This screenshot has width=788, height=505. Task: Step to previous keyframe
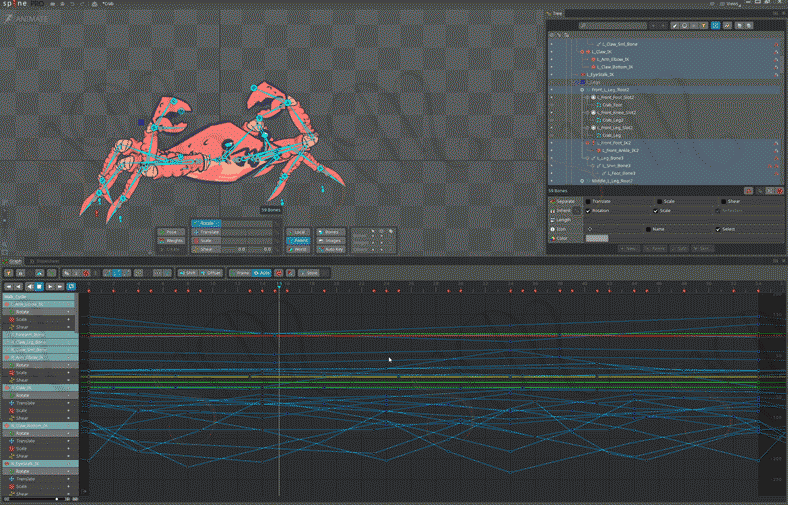[x=19, y=286]
